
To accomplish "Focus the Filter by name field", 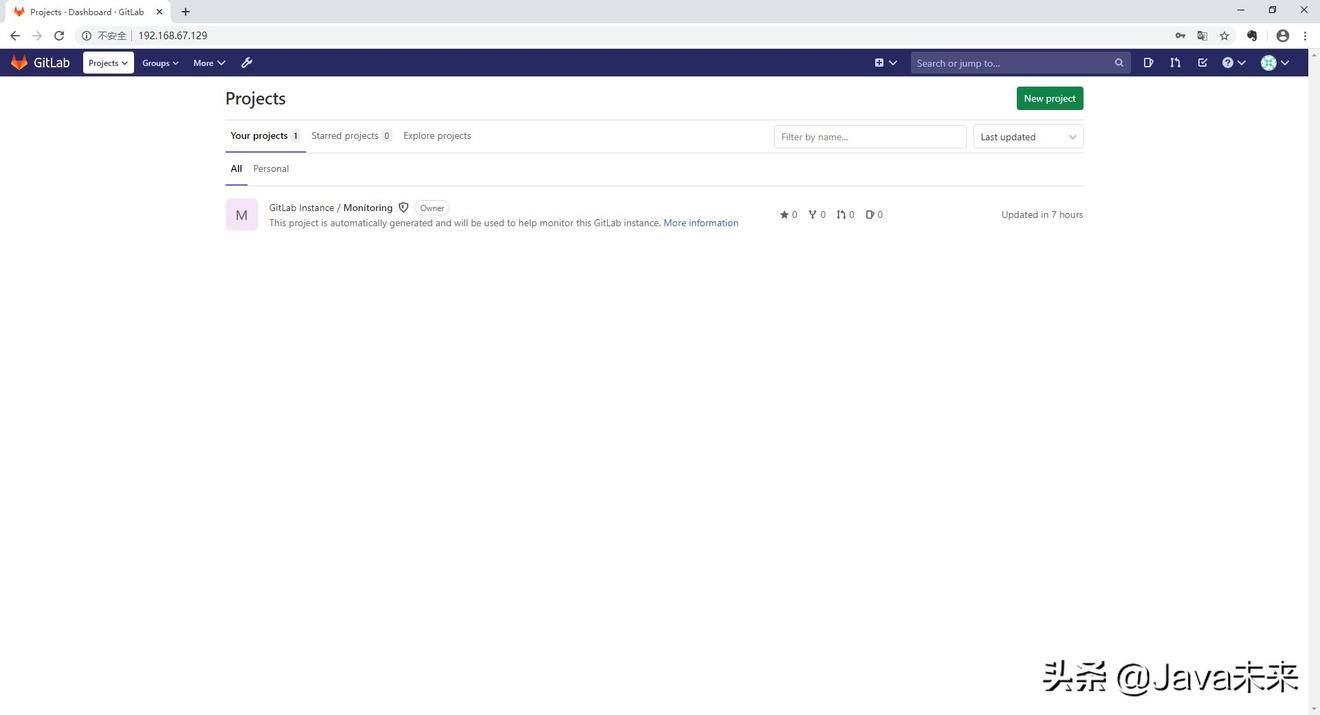I will point(869,137).
